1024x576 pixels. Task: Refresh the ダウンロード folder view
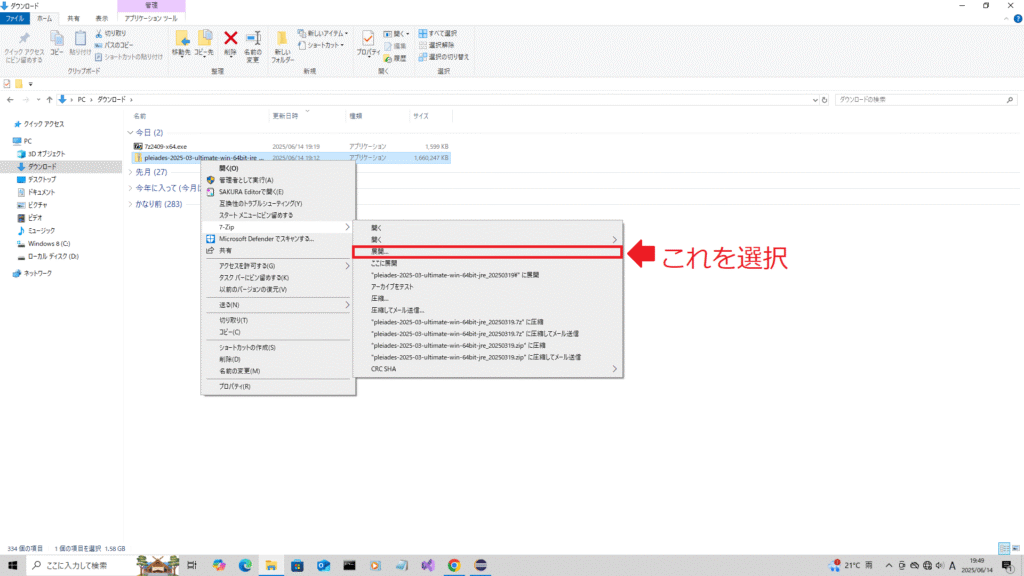(x=825, y=100)
